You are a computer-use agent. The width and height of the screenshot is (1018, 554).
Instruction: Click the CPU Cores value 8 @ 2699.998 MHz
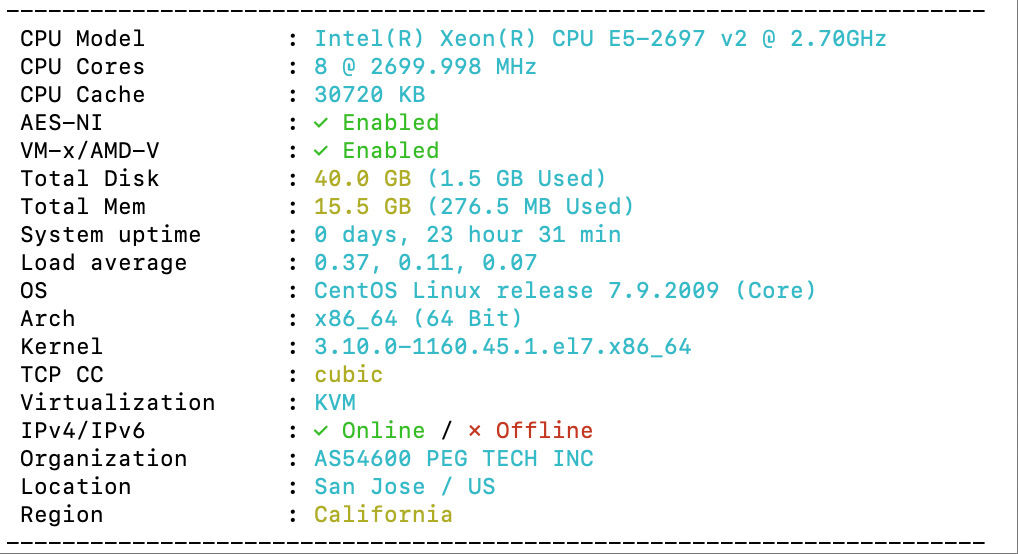click(x=425, y=67)
